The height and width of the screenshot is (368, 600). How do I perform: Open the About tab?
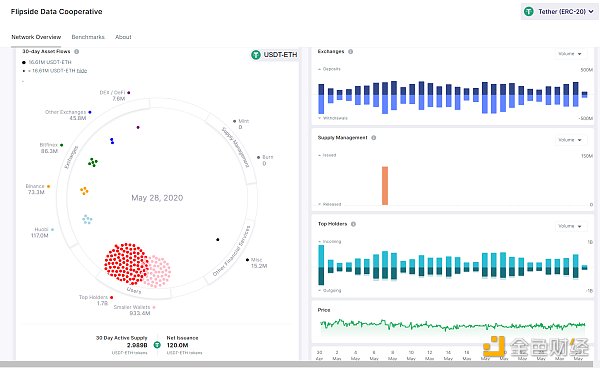click(x=123, y=37)
